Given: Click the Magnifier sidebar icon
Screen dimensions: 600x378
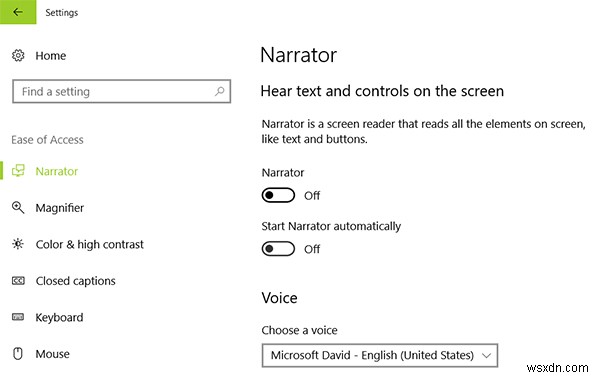Looking at the screenshot, I should coord(18,208).
